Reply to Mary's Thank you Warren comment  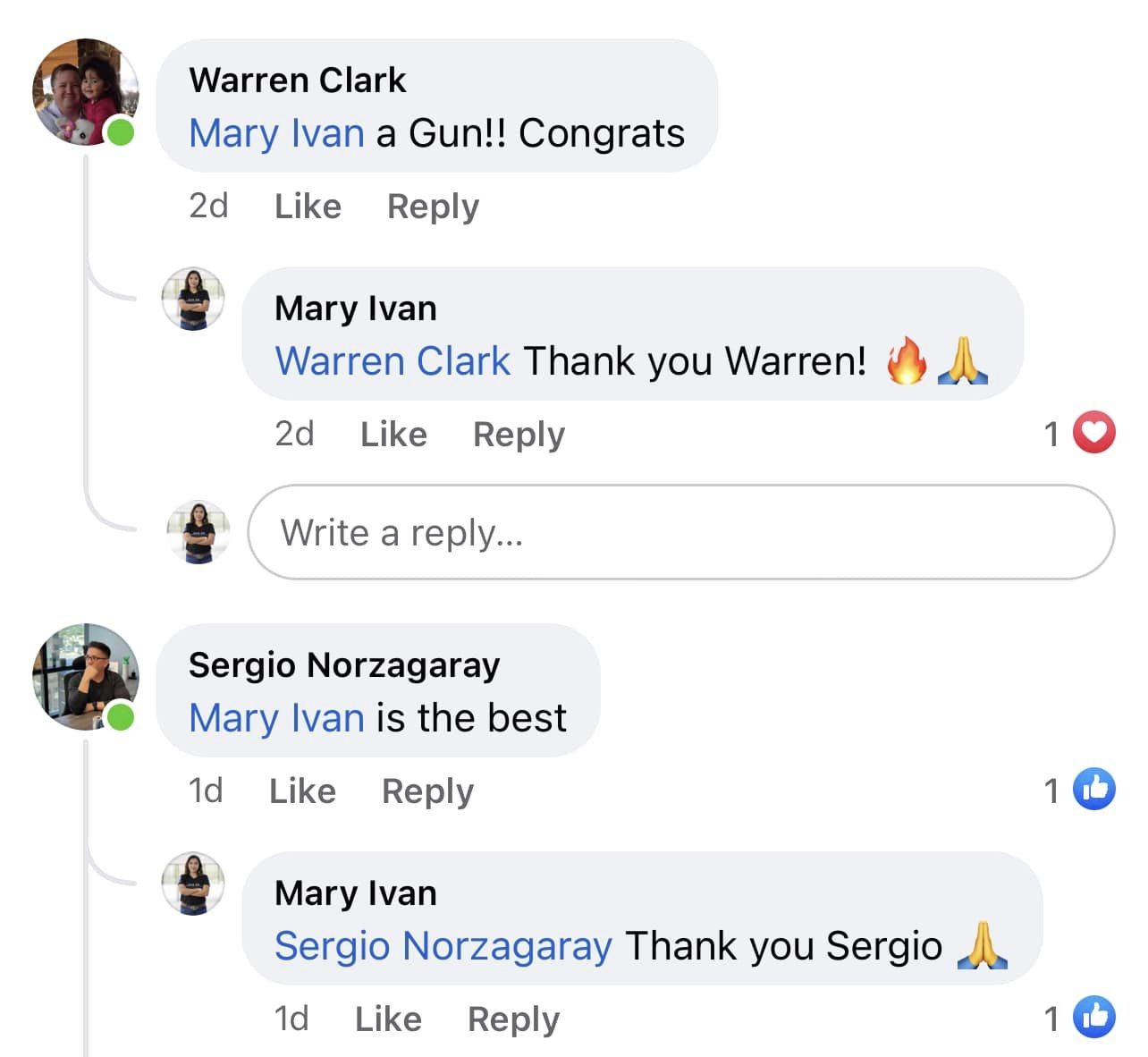[519, 435]
